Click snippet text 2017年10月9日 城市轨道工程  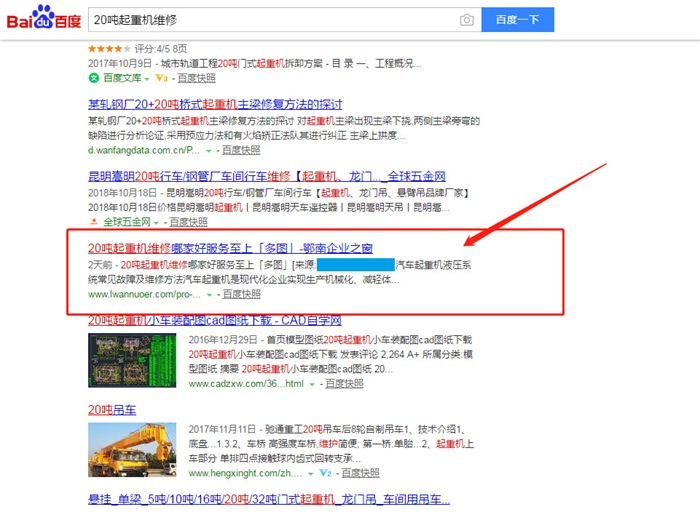[x=254, y=63]
